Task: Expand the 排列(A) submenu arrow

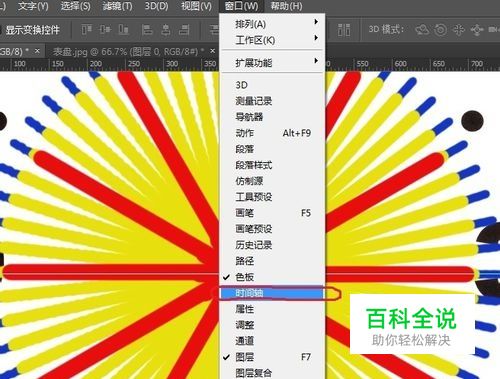Action: click(316, 22)
